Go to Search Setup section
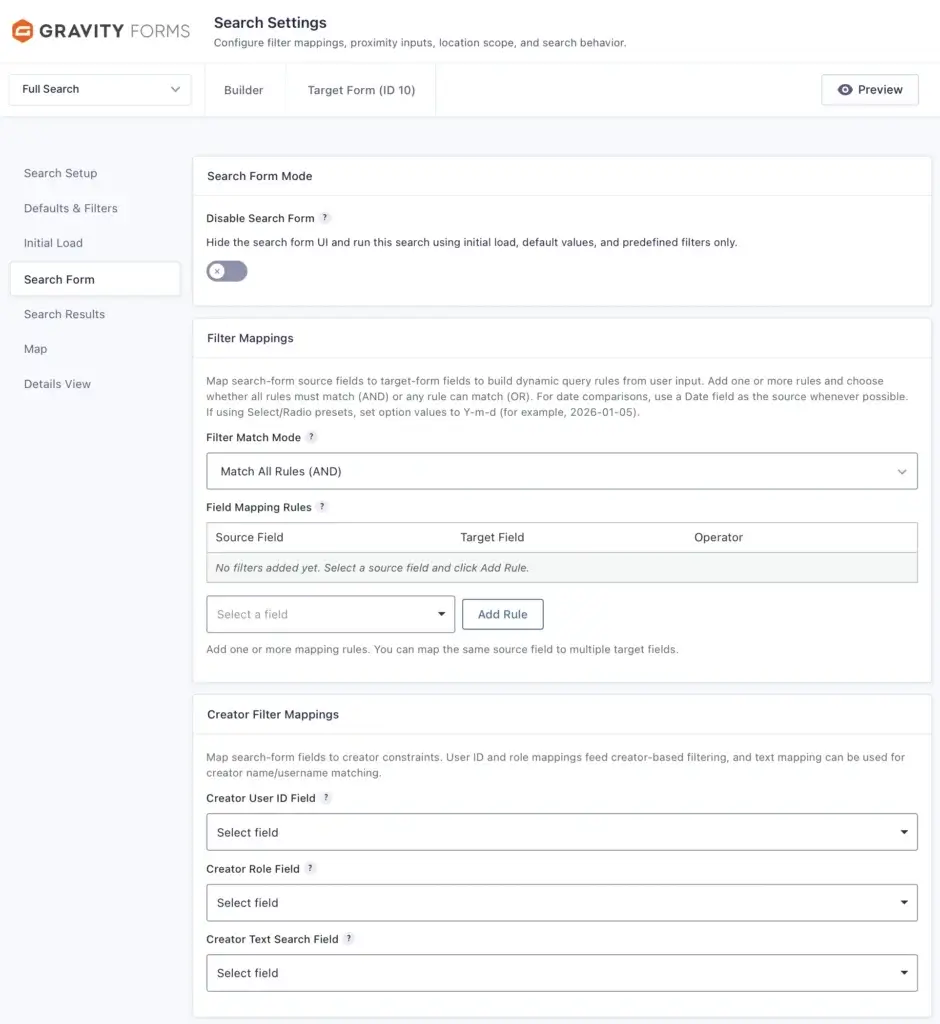 coord(61,173)
